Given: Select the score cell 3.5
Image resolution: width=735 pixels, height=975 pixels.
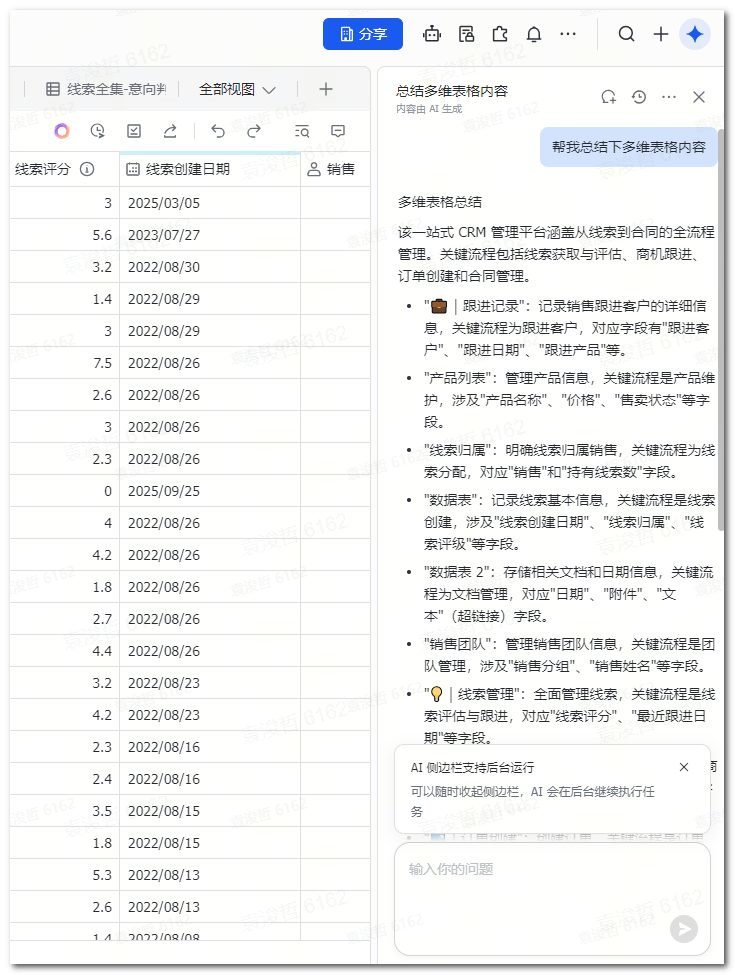Looking at the screenshot, I should pos(65,811).
